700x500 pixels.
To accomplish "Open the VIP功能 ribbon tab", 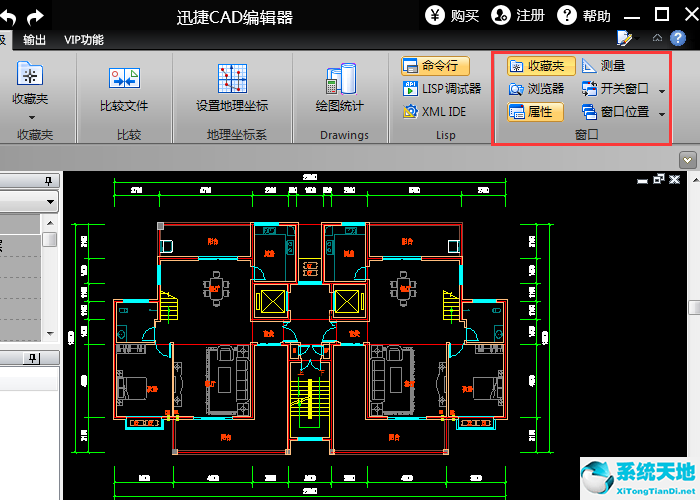I will (x=83, y=40).
